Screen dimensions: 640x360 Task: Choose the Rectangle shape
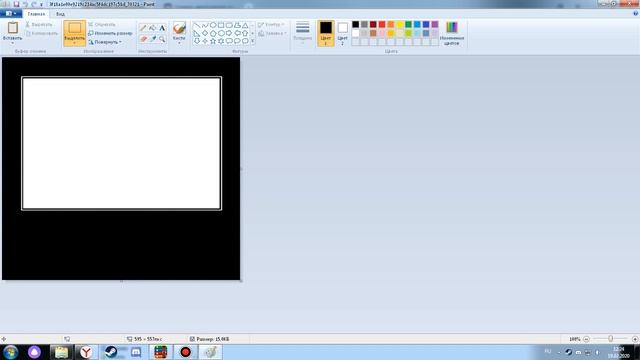[x=221, y=25]
